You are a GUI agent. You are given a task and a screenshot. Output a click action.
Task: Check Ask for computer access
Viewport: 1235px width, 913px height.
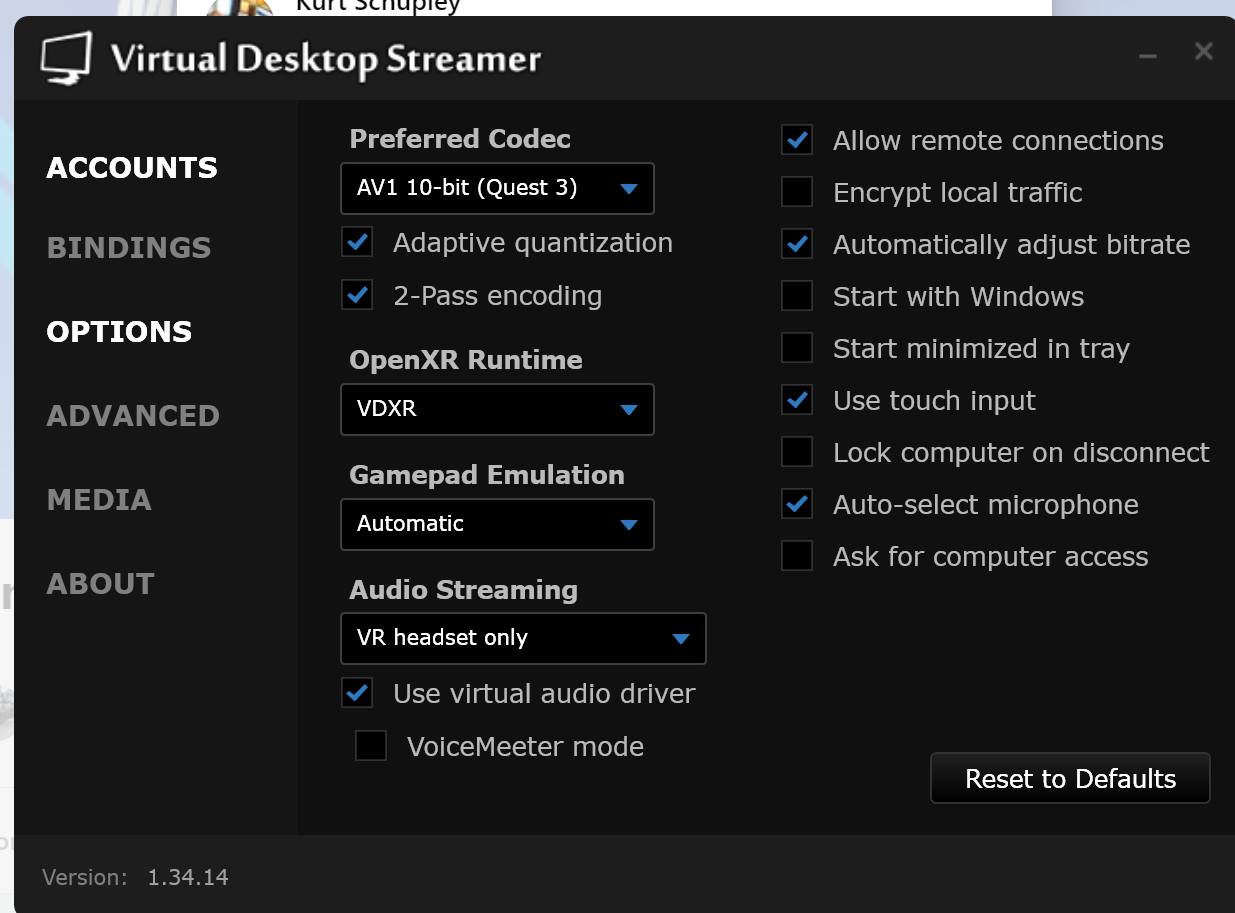tap(797, 556)
